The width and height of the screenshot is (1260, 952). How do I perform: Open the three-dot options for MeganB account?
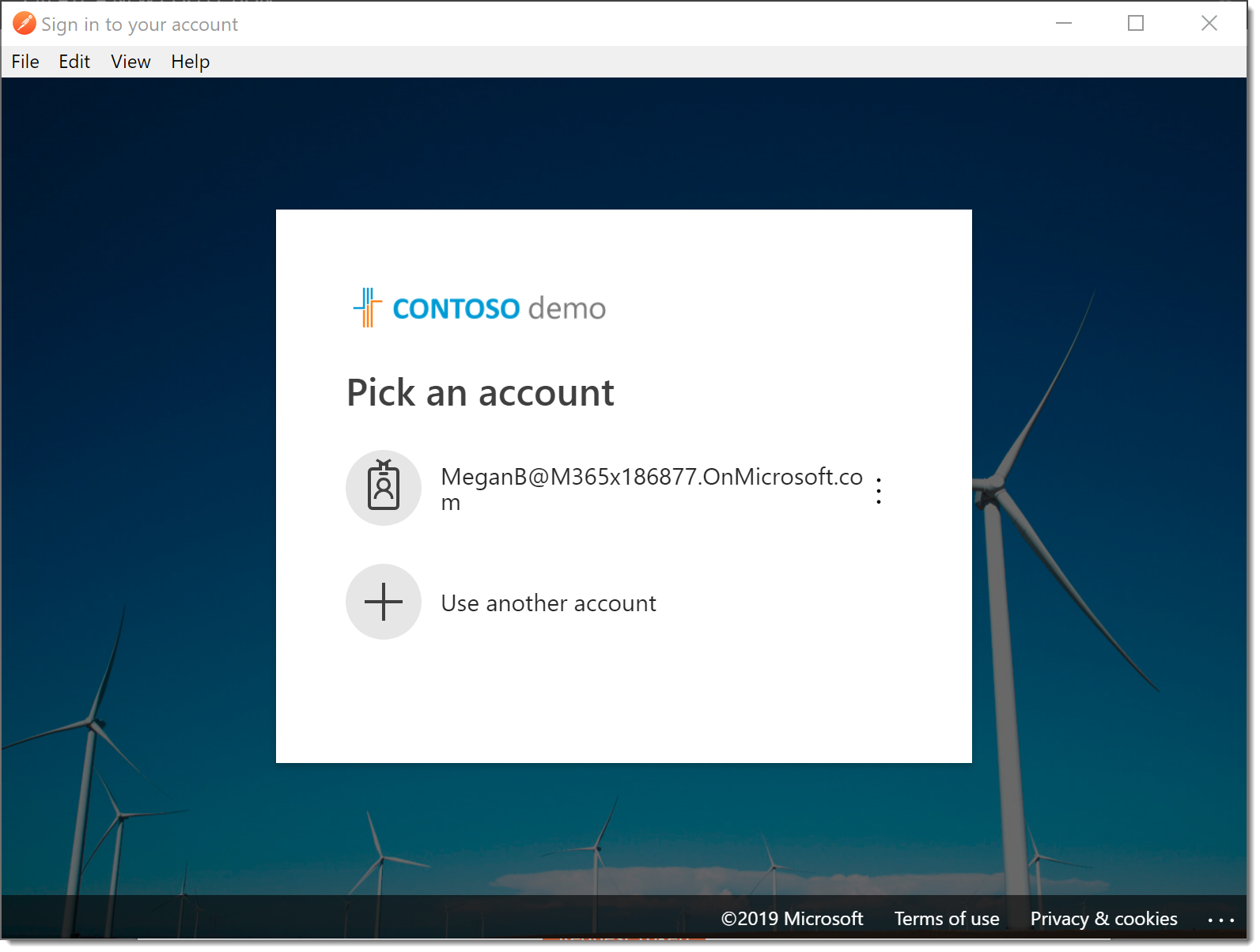pos(879,490)
